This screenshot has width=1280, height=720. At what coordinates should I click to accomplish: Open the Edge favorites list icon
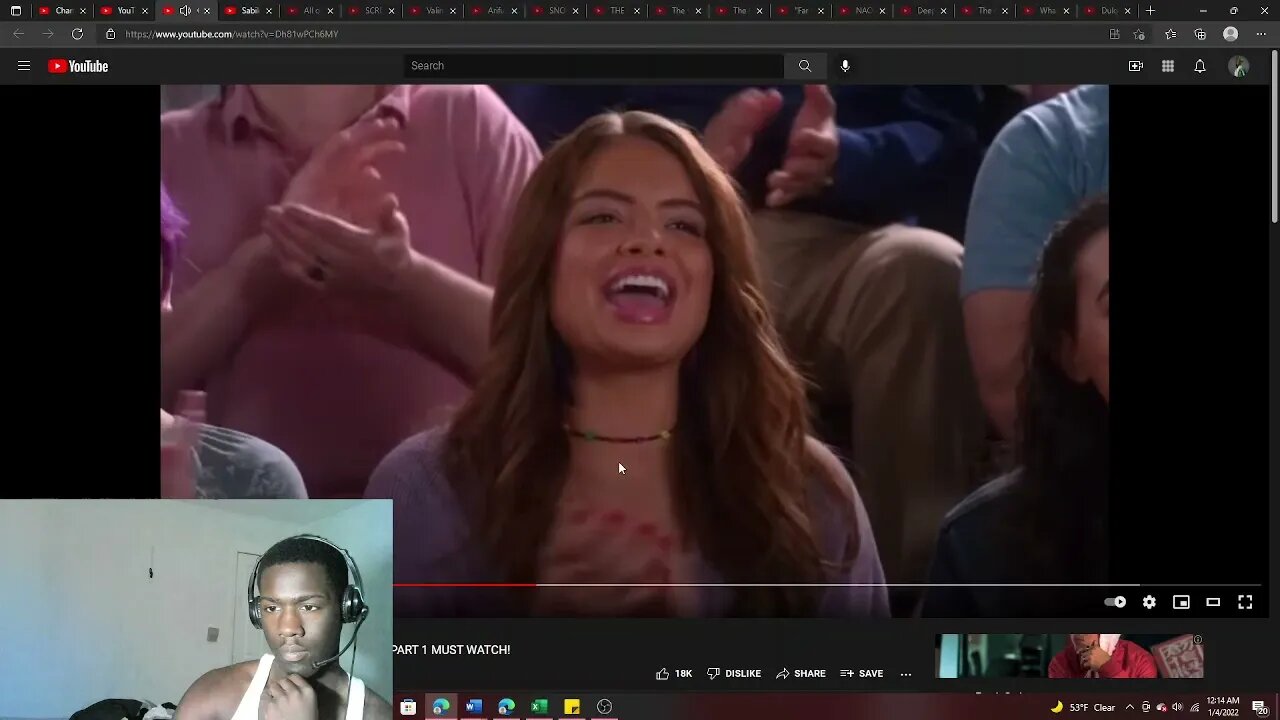pos(1171,34)
